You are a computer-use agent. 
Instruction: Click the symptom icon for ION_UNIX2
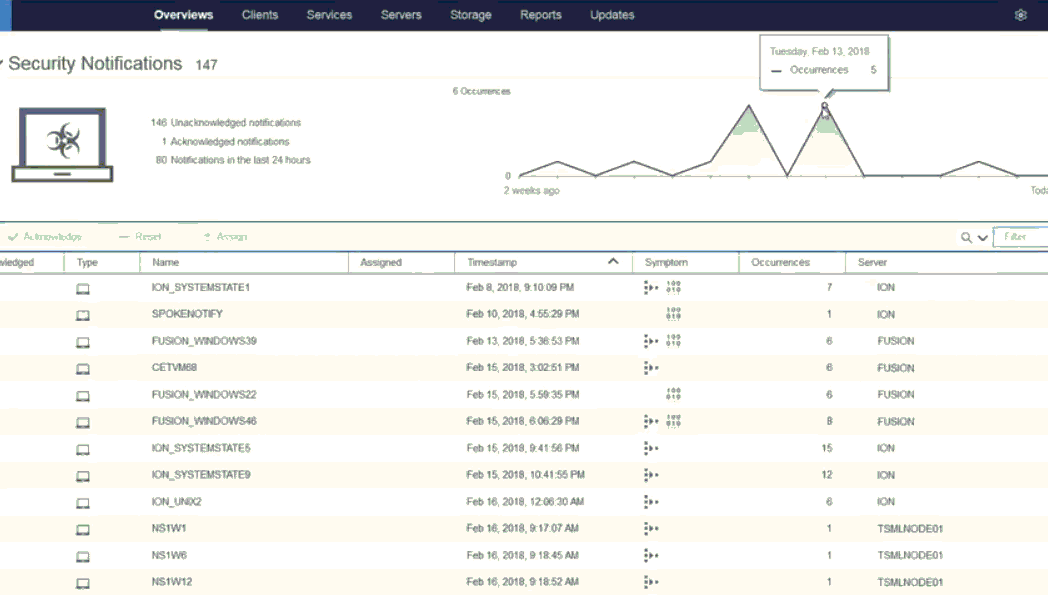651,502
